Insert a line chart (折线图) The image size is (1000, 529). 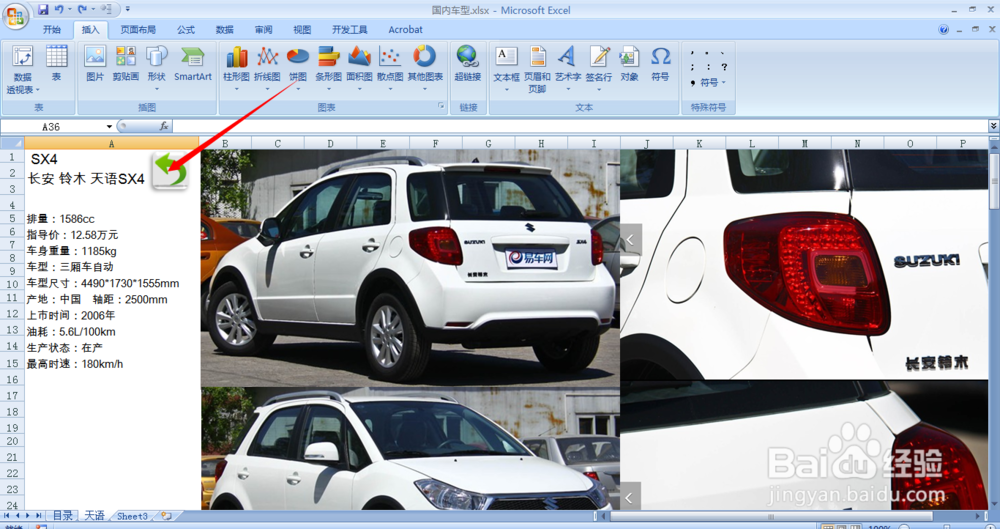pos(267,67)
